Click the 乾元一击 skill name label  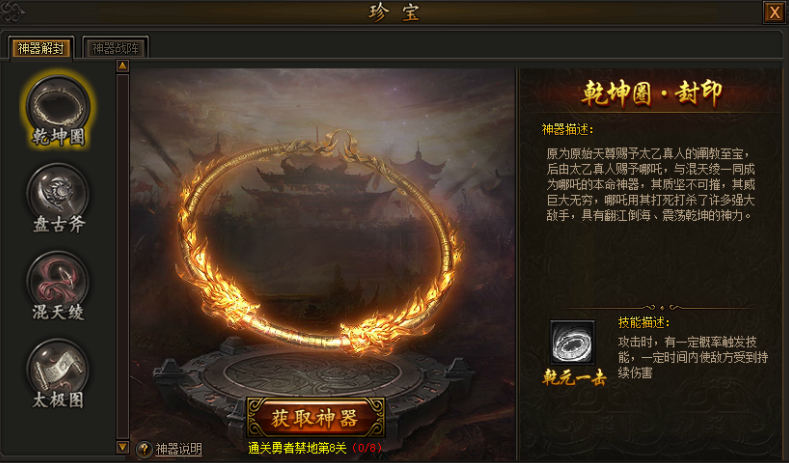[574, 377]
